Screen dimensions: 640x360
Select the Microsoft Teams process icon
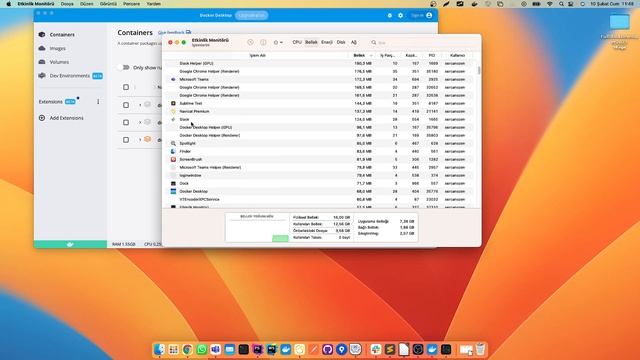pos(173,80)
